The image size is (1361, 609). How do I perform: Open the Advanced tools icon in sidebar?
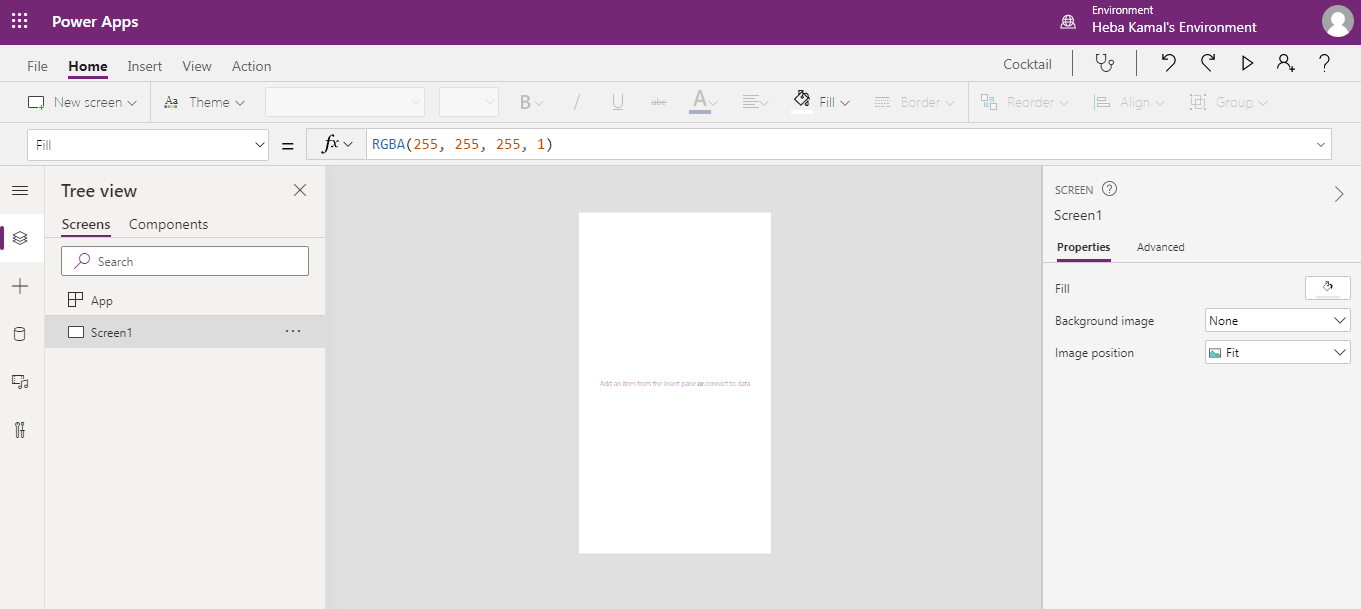20,429
